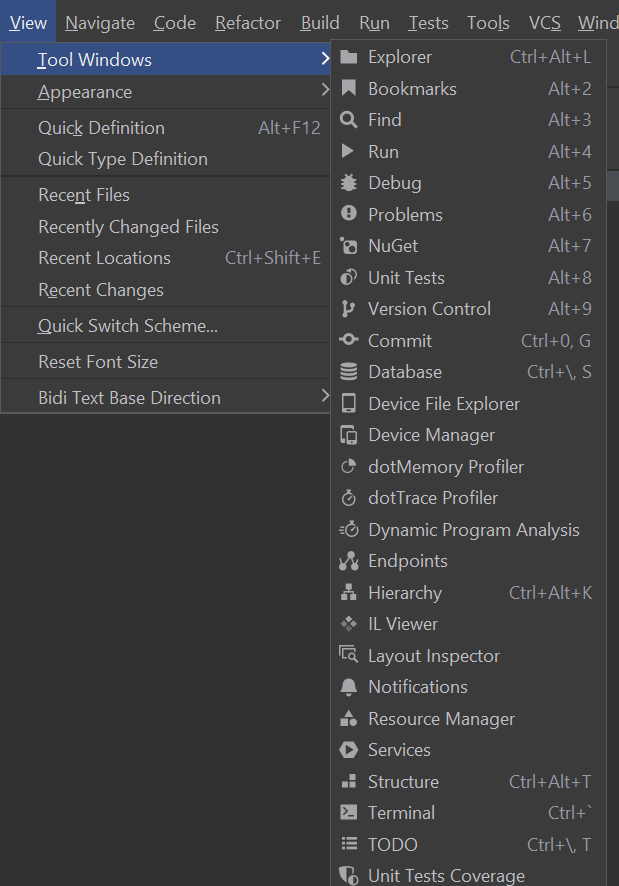Select the Hierarchy icon

(350, 592)
